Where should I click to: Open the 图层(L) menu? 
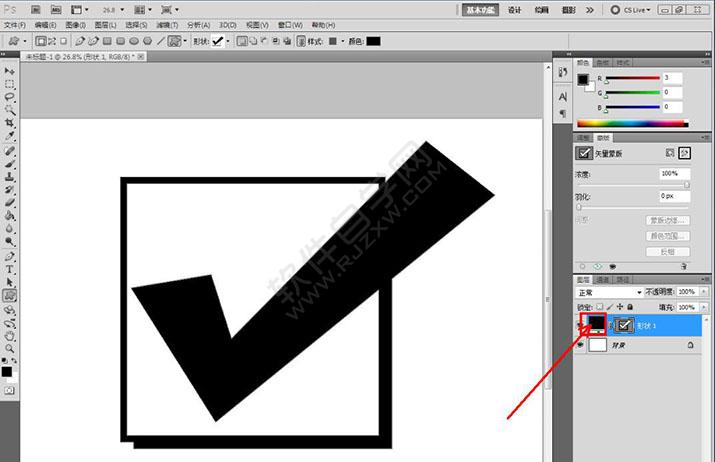[105, 24]
